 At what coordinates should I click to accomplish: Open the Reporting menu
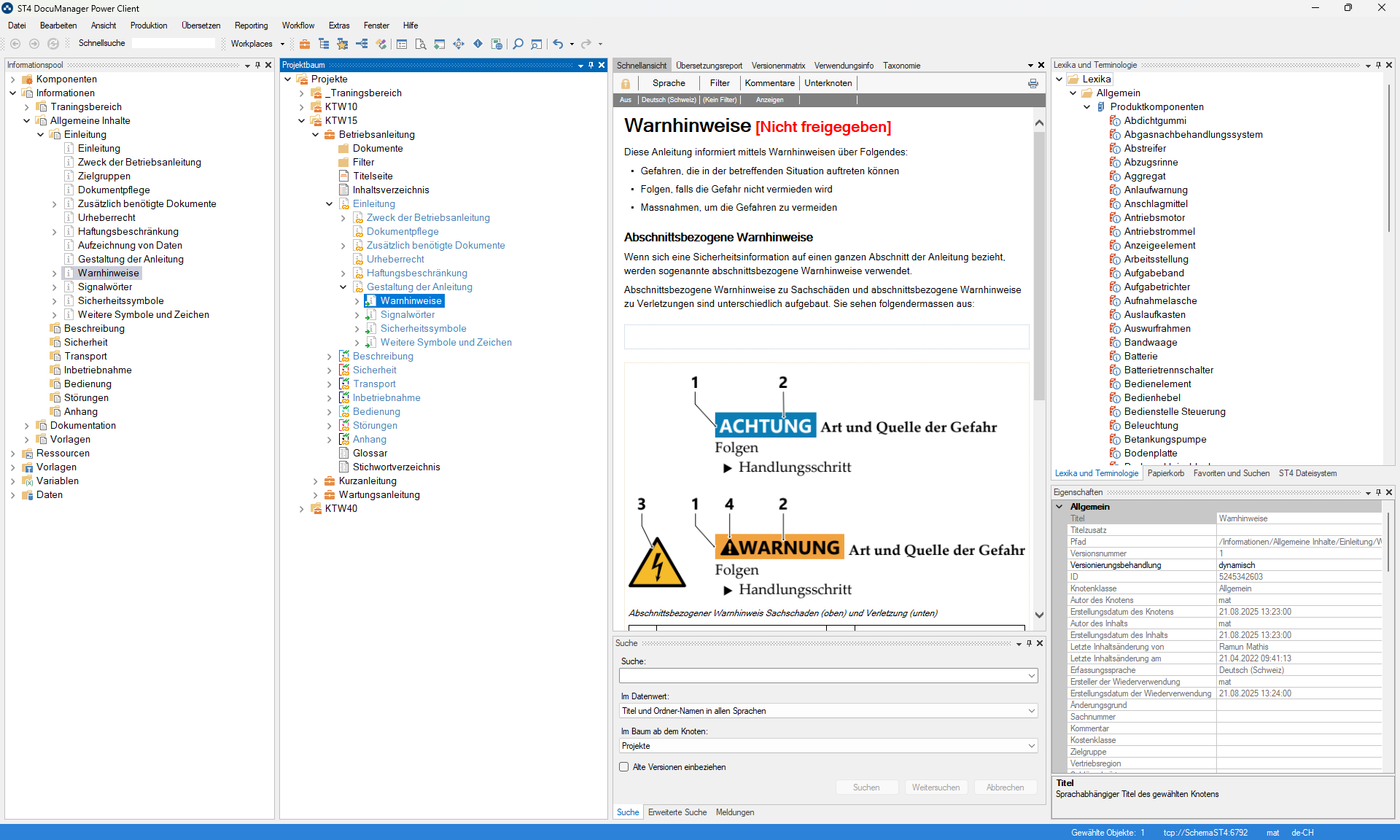tap(251, 26)
